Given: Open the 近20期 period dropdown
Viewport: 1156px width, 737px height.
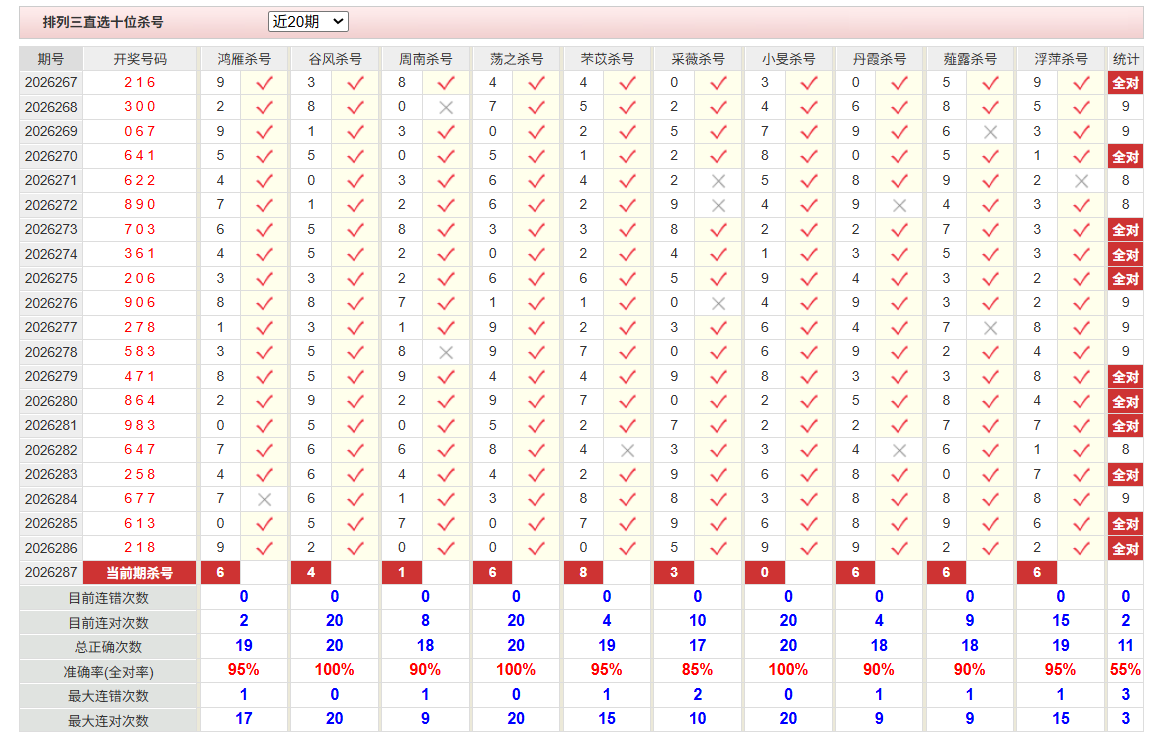Looking at the screenshot, I should (x=308, y=22).
